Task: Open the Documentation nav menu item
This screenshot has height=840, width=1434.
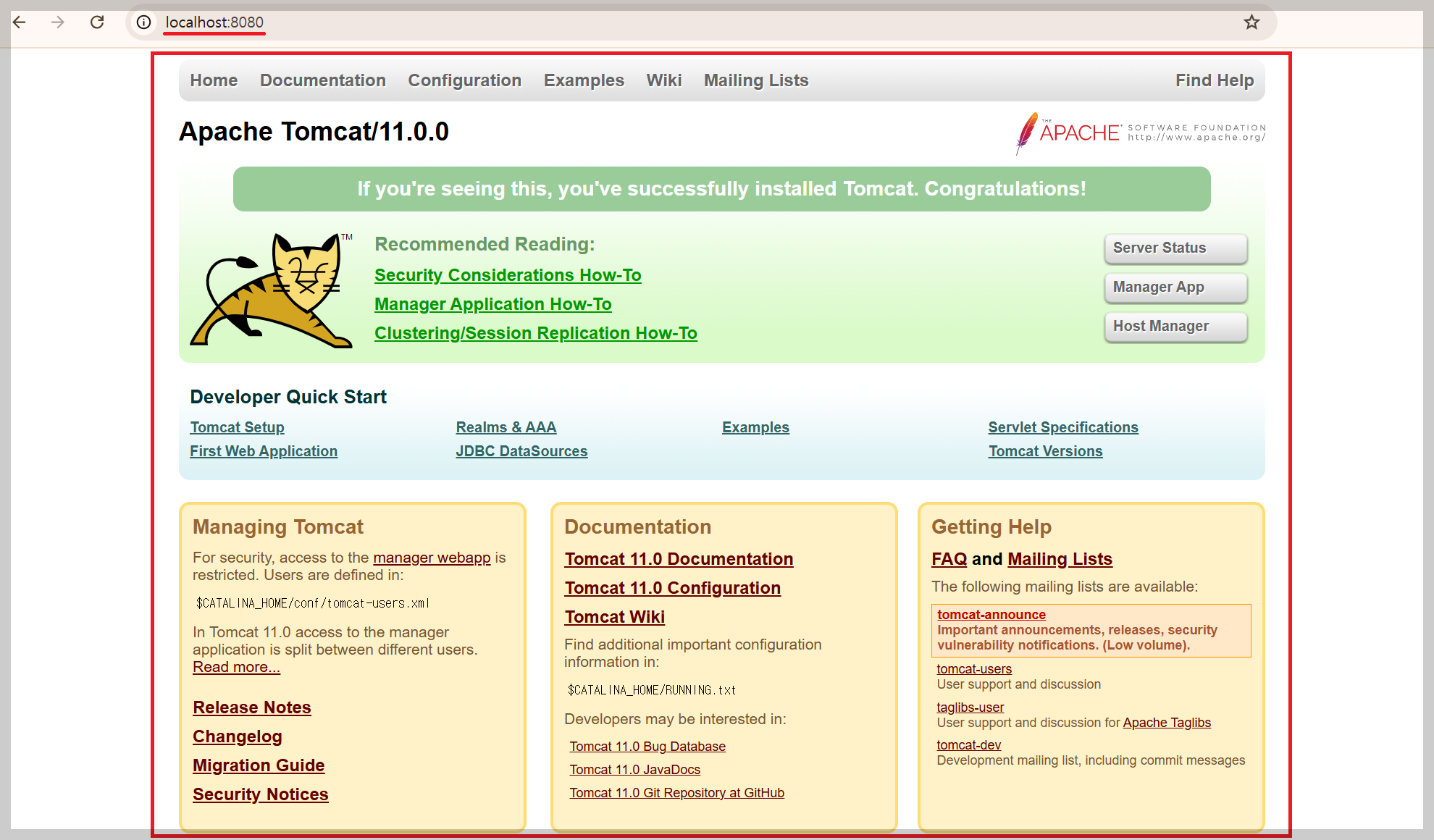Action: (322, 80)
